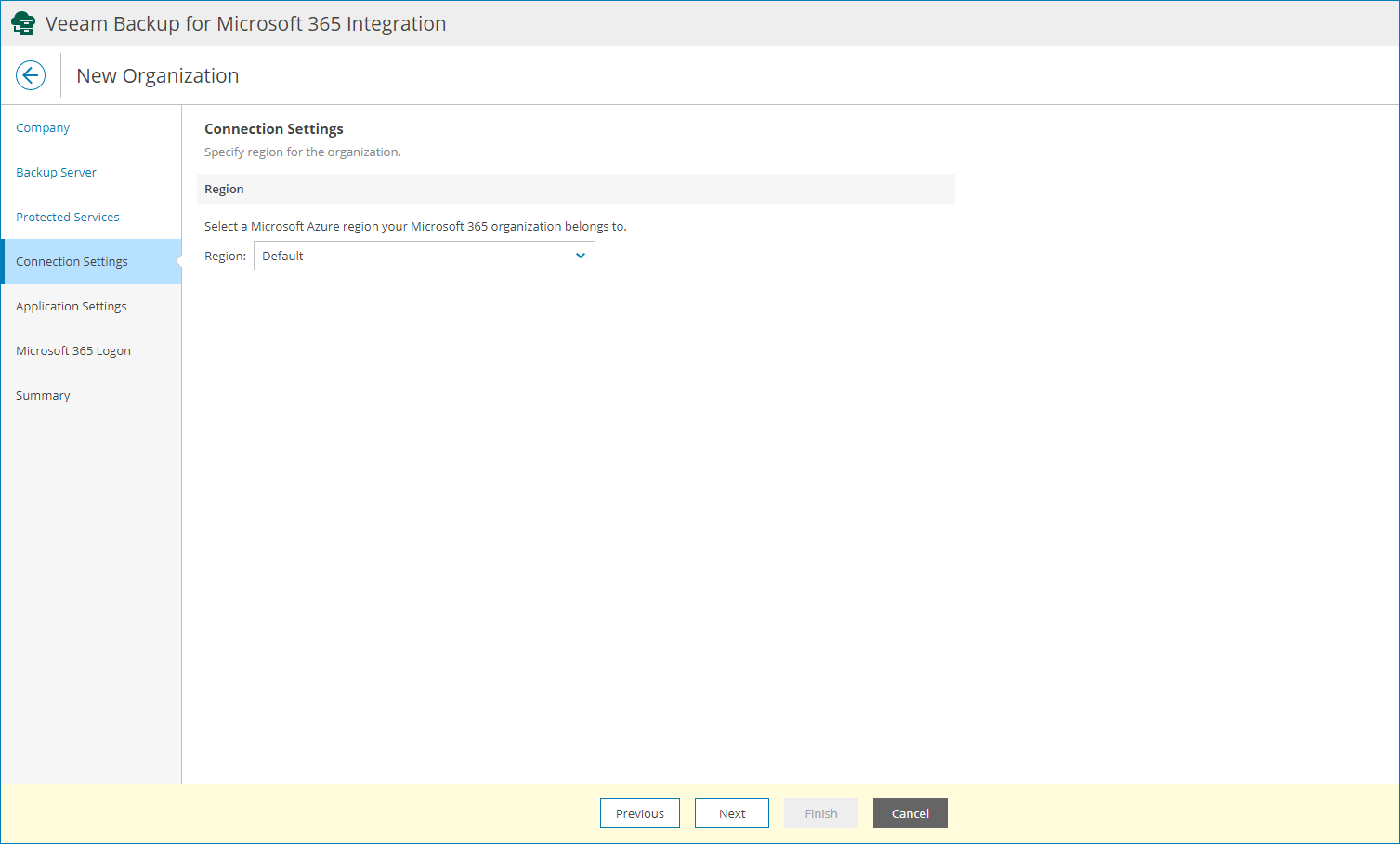
Task: Cancel the New Organization wizard
Action: click(x=910, y=813)
